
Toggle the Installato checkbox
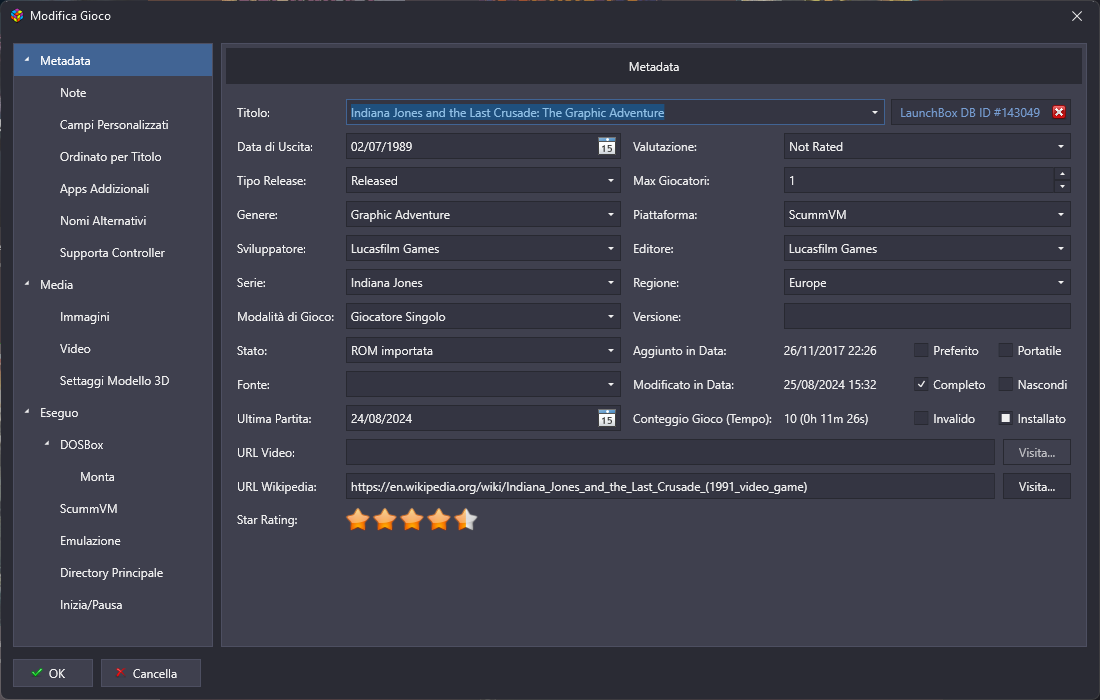[x=1005, y=418]
